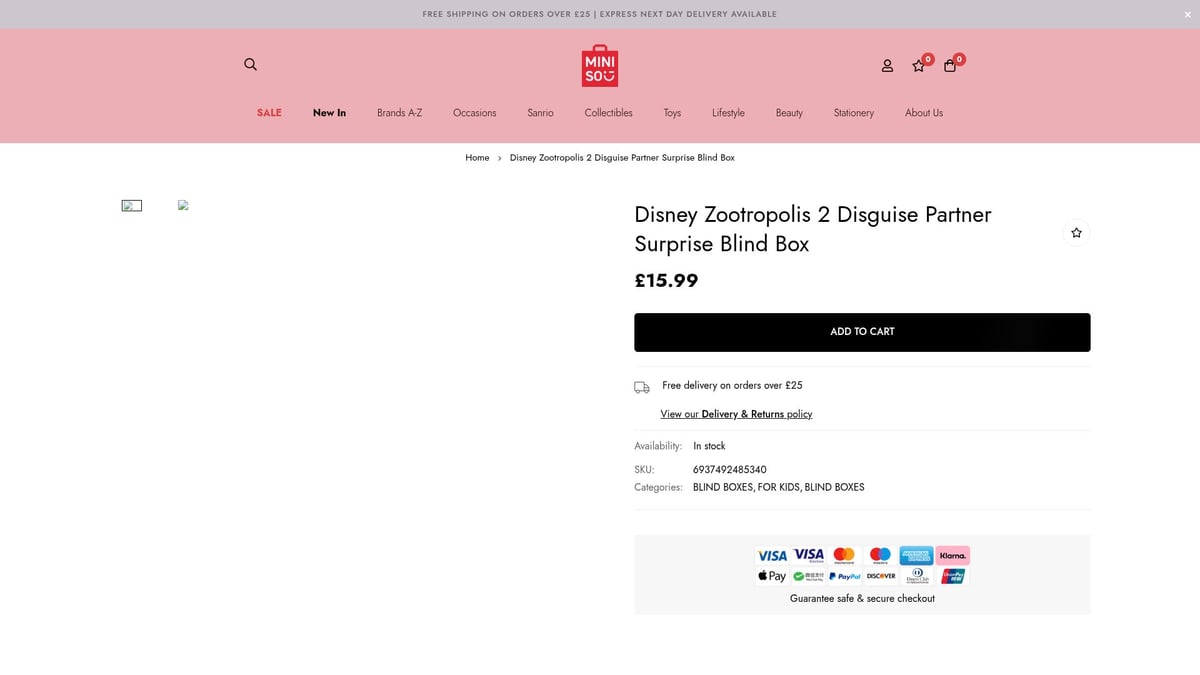Open the Collectibles navigation menu
The height and width of the screenshot is (675, 1200).
pos(608,113)
